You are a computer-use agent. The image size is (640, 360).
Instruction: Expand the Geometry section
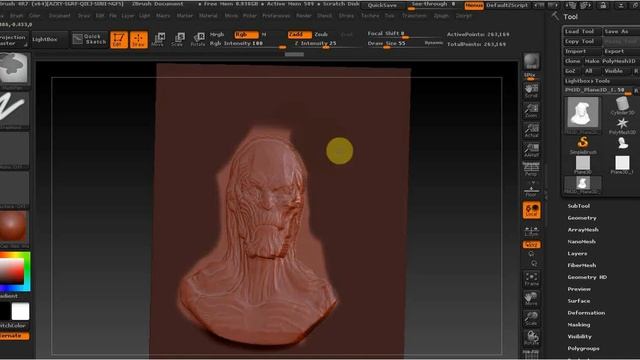(x=582, y=218)
